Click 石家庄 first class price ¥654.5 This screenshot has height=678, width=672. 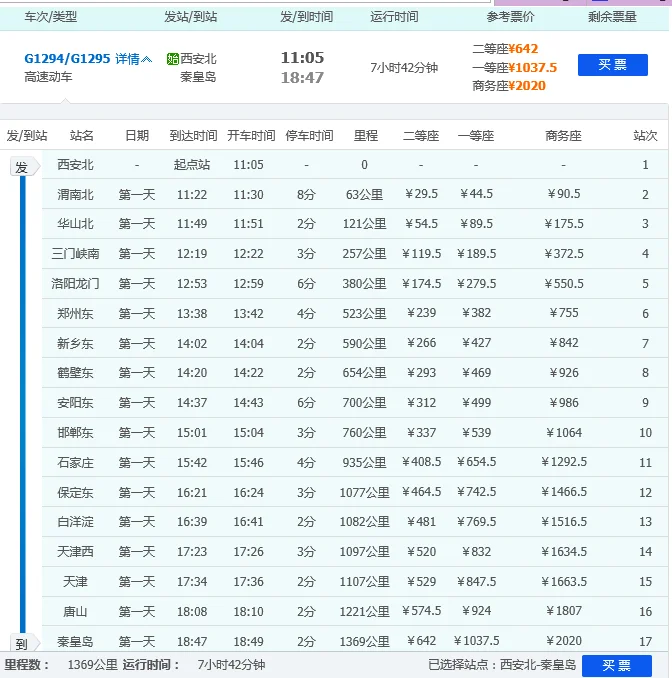pyautogui.click(x=476, y=462)
